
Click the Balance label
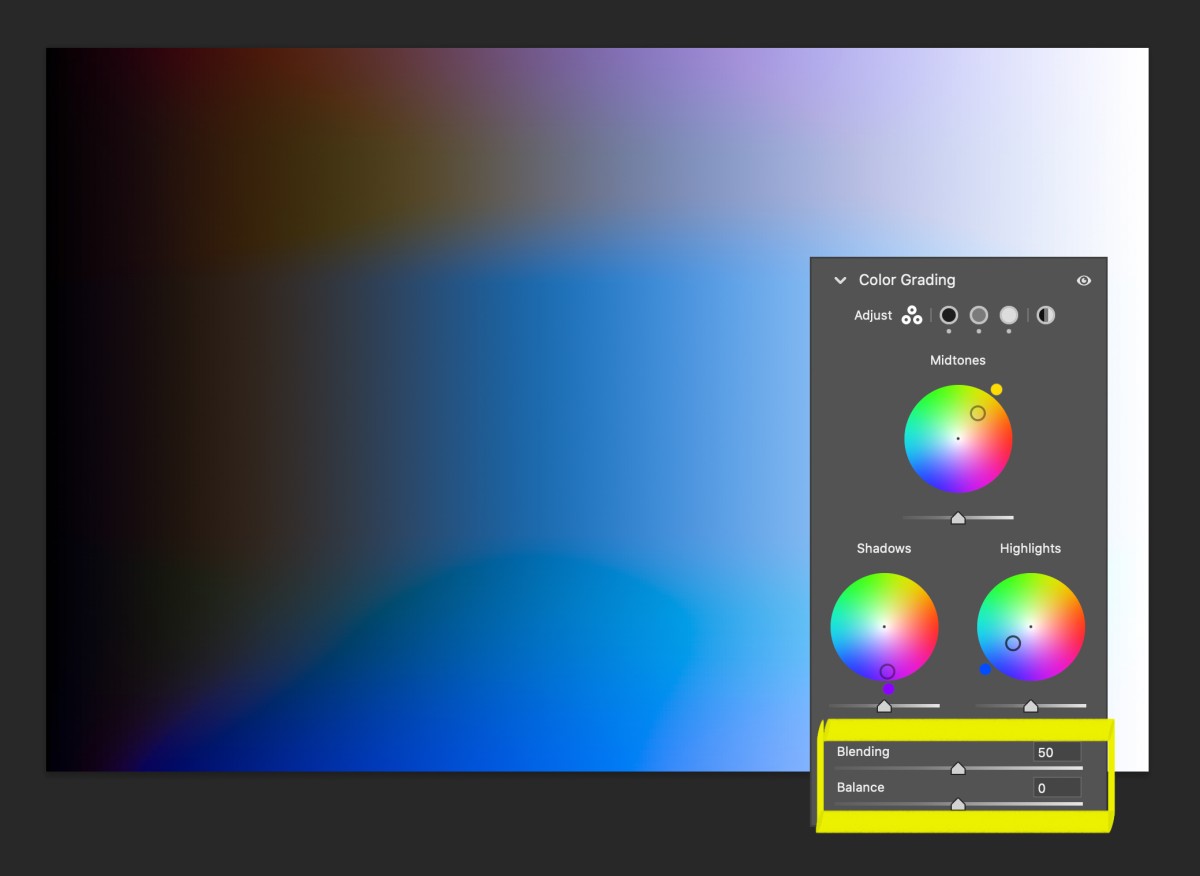(860, 787)
